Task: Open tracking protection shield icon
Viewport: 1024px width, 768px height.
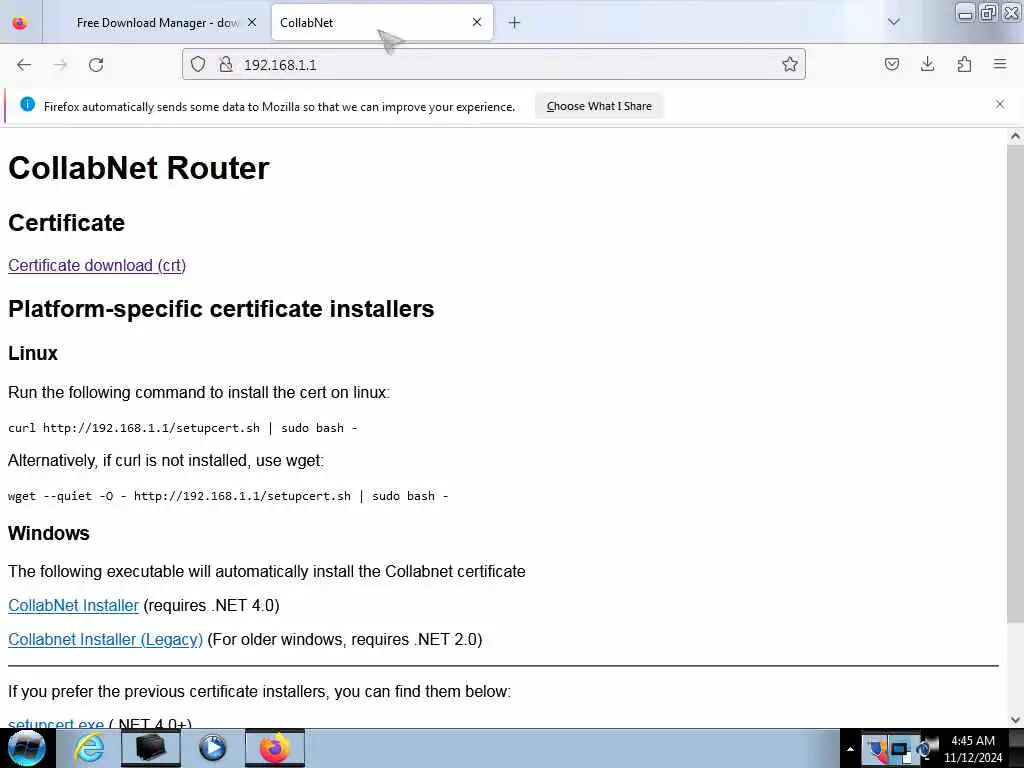Action: (x=198, y=64)
